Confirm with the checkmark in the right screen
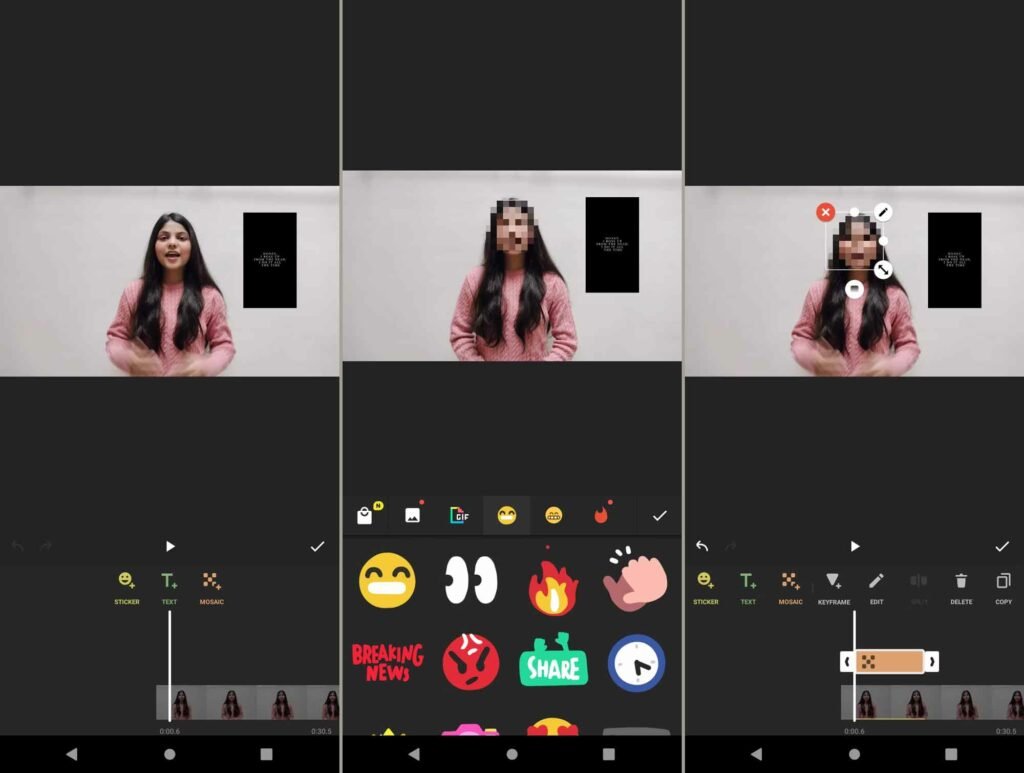The height and width of the screenshot is (773, 1024). pos(1002,546)
